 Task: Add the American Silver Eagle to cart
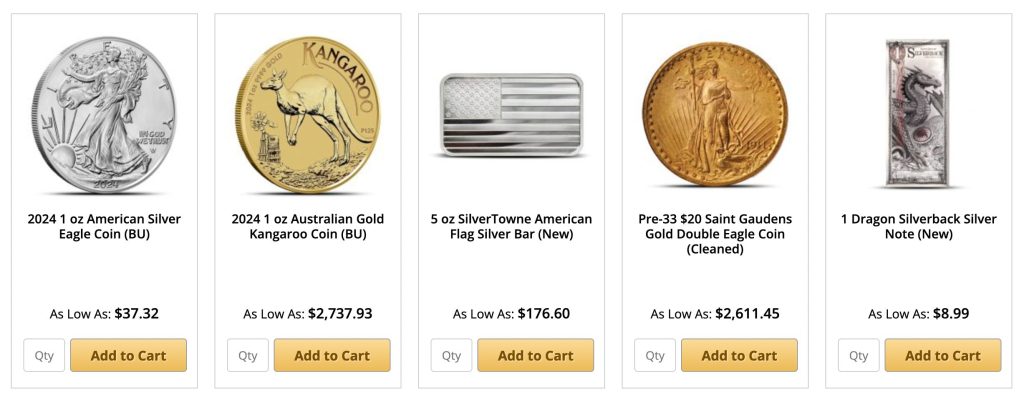click(x=128, y=355)
